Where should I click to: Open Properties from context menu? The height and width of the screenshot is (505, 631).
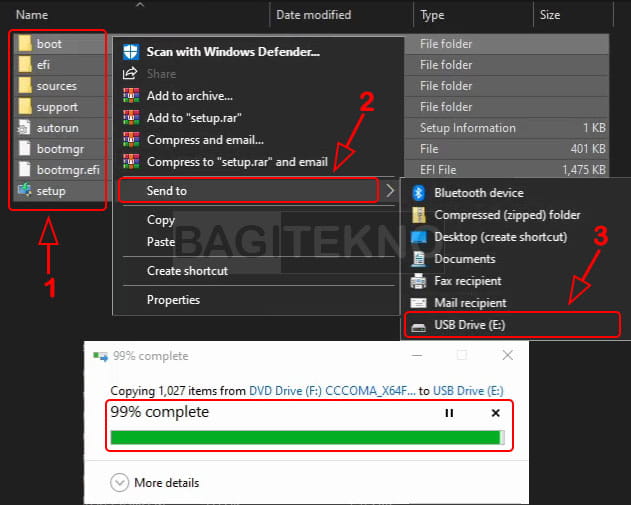click(173, 300)
